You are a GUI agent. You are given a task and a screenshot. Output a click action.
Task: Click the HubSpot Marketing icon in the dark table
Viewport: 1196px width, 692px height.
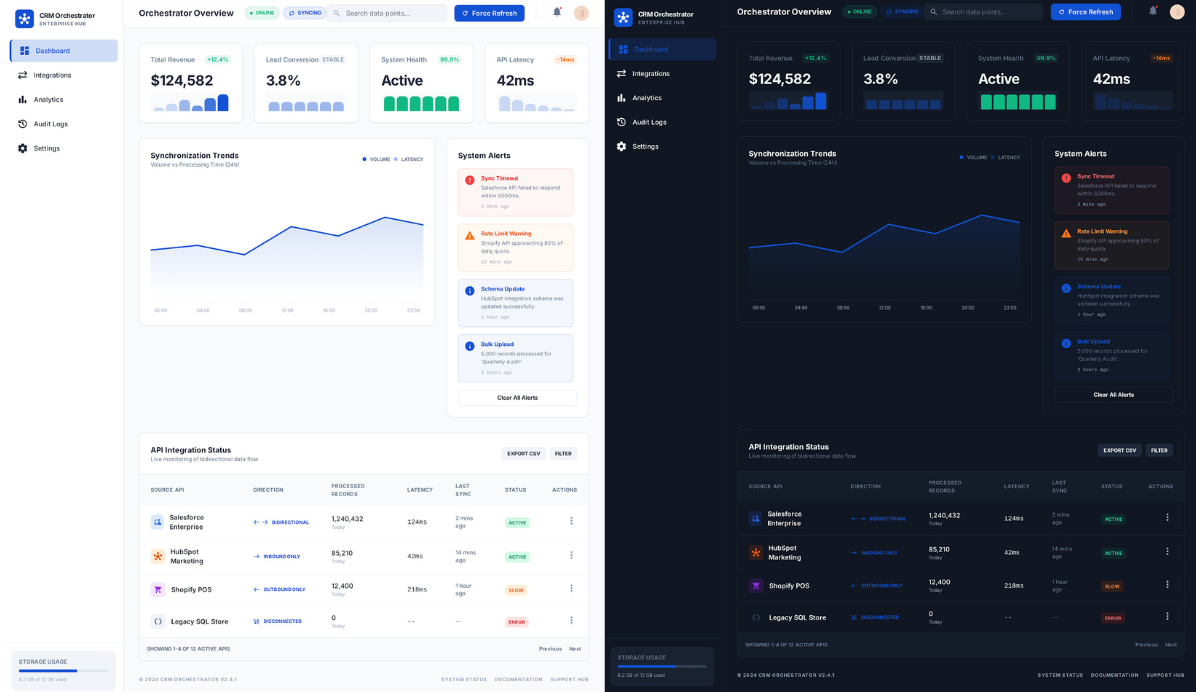pos(756,552)
